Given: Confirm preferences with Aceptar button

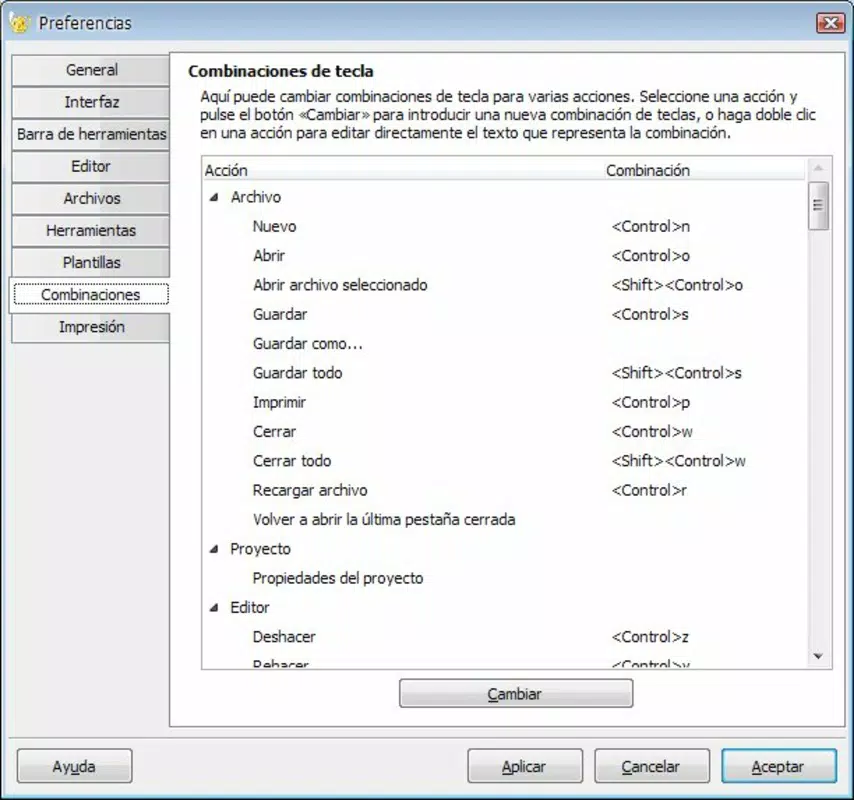Looking at the screenshot, I should pyautogui.click(x=779, y=766).
